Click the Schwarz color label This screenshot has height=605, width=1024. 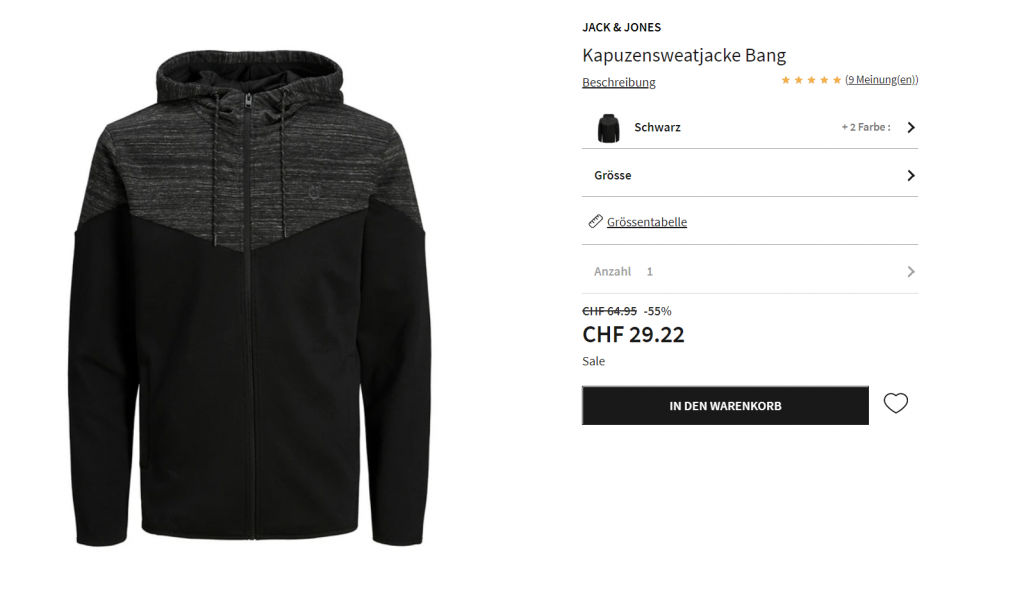click(x=657, y=127)
